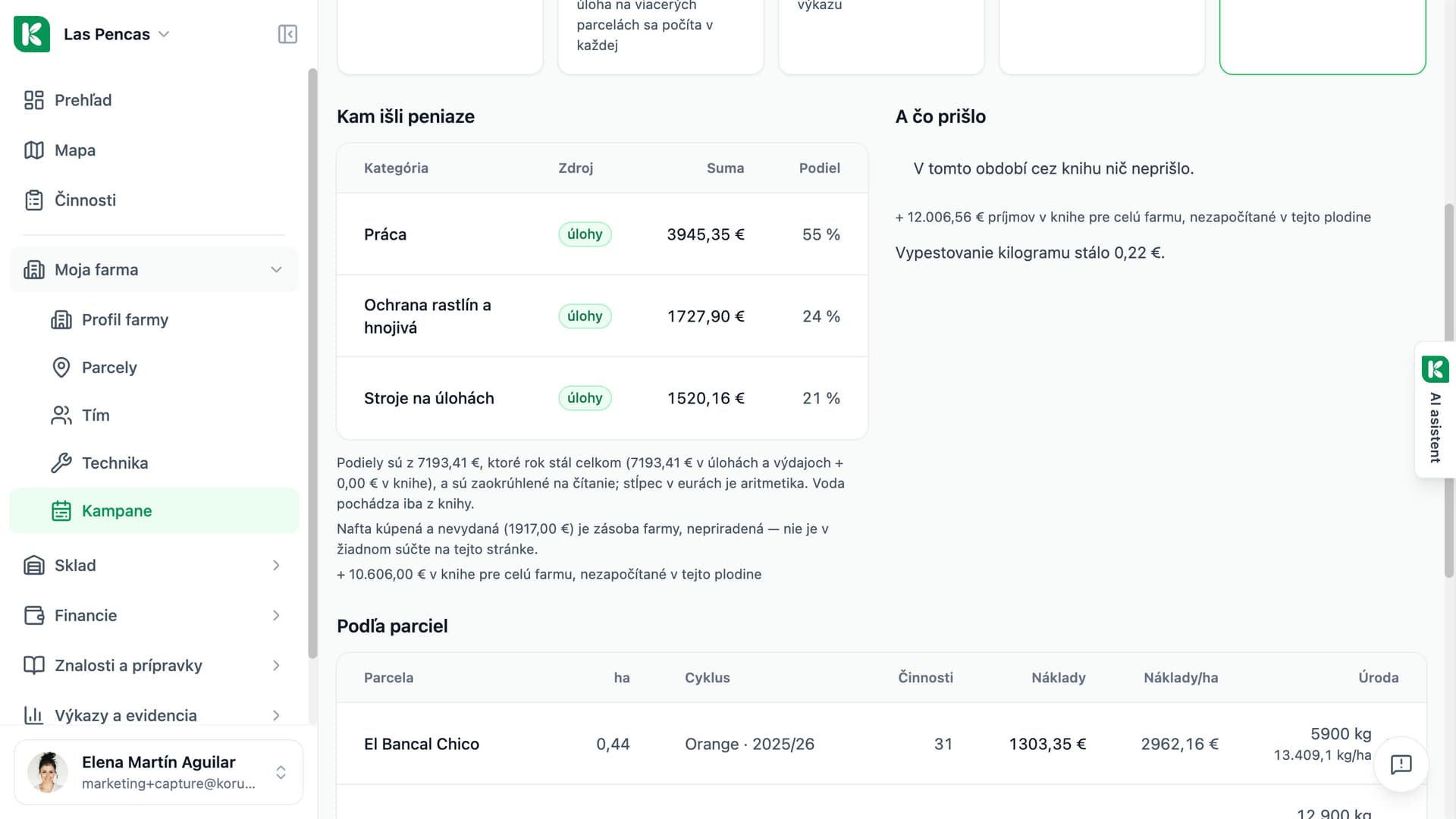The height and width of the screenshot is (819, 1456).
Task: Open the feedback message icon button
Action: [x=1401, y=764]
